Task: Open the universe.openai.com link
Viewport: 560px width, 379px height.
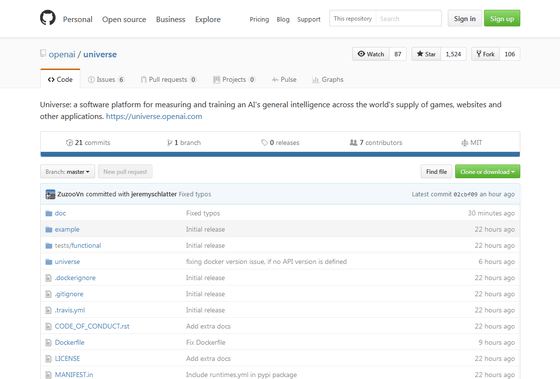Action: 154,116
